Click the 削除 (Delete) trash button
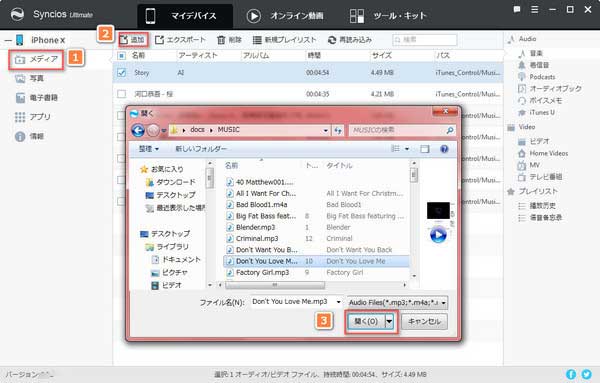600x383 pixels. 229,39
